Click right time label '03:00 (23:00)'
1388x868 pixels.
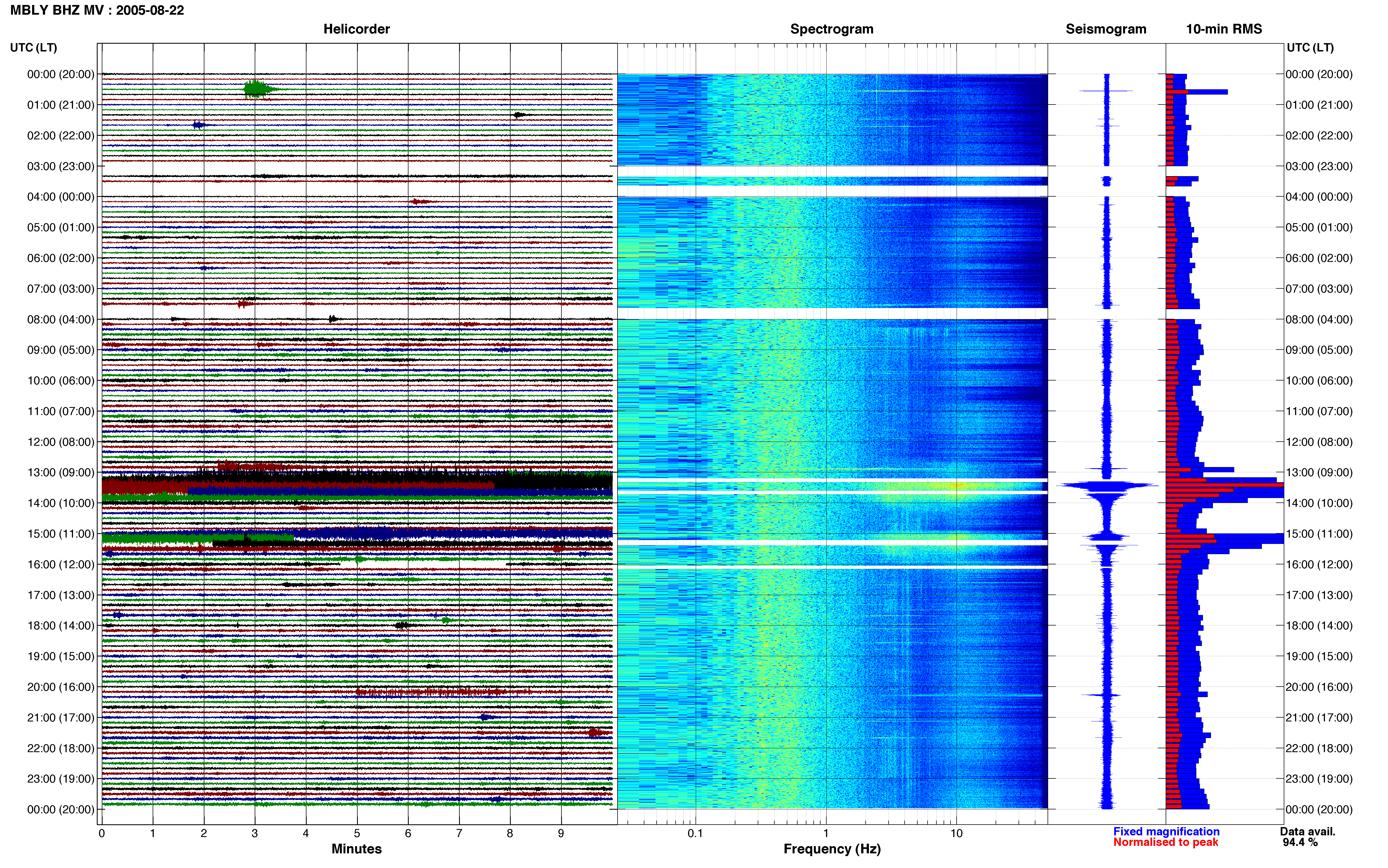click(x=1319, y=166)
